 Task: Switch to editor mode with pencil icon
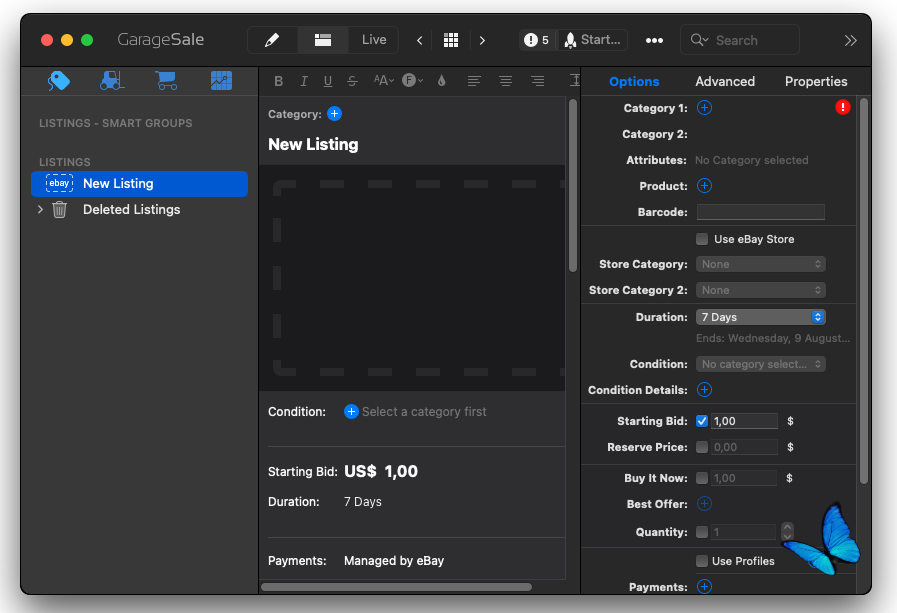[x=272, y=40]
